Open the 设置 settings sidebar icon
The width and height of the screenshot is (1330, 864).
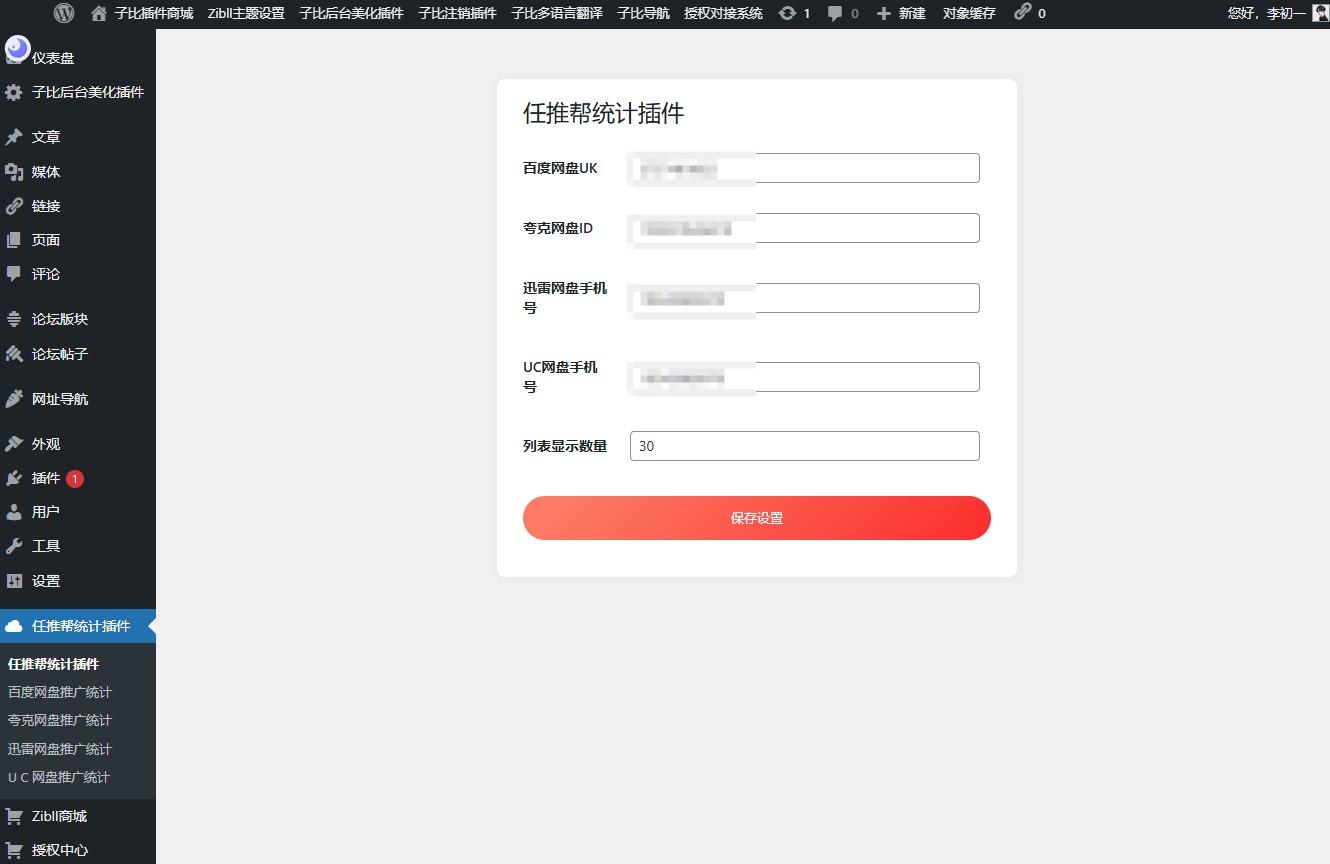click(x=14, y=580)
